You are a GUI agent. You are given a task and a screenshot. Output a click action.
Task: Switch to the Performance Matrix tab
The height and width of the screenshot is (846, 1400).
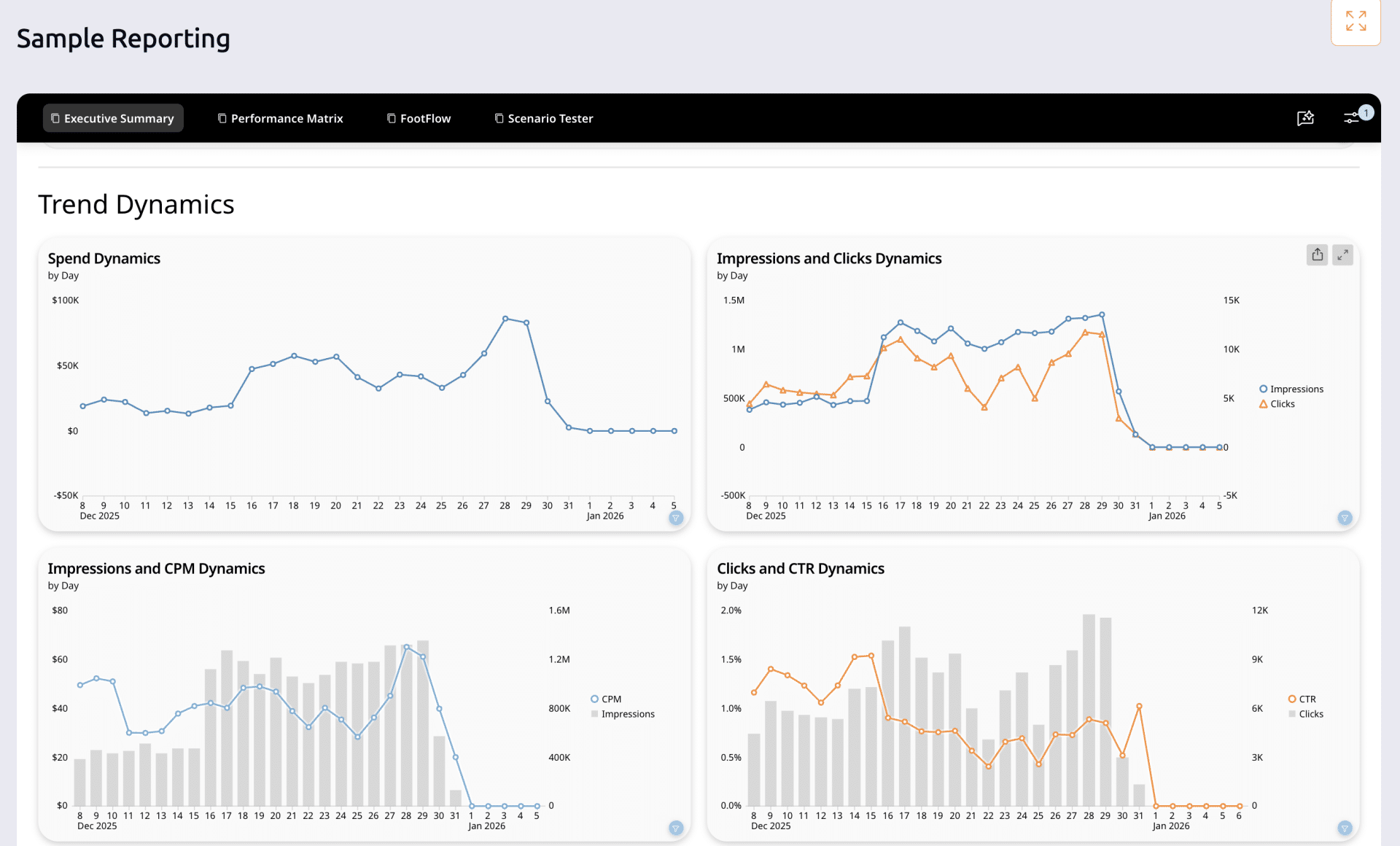tap(280, 118)
